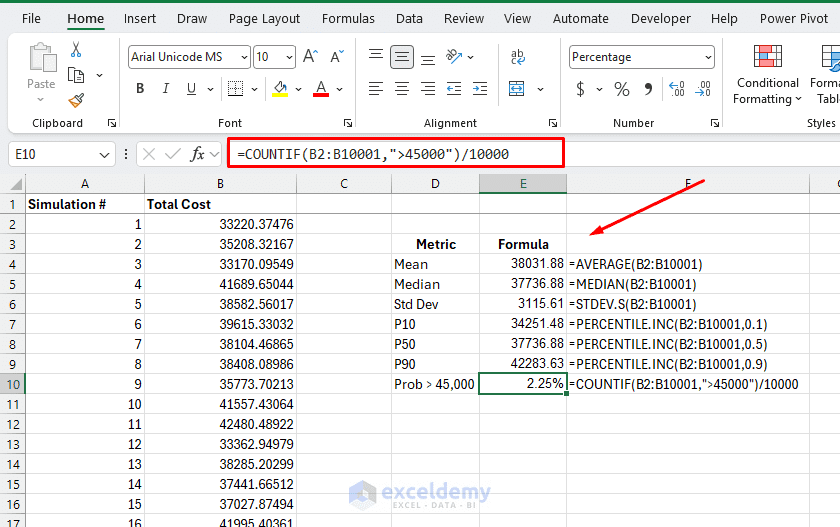840x527 pixels.
Task: Click the Paste clipboard icon
Action: click(42, 57)
